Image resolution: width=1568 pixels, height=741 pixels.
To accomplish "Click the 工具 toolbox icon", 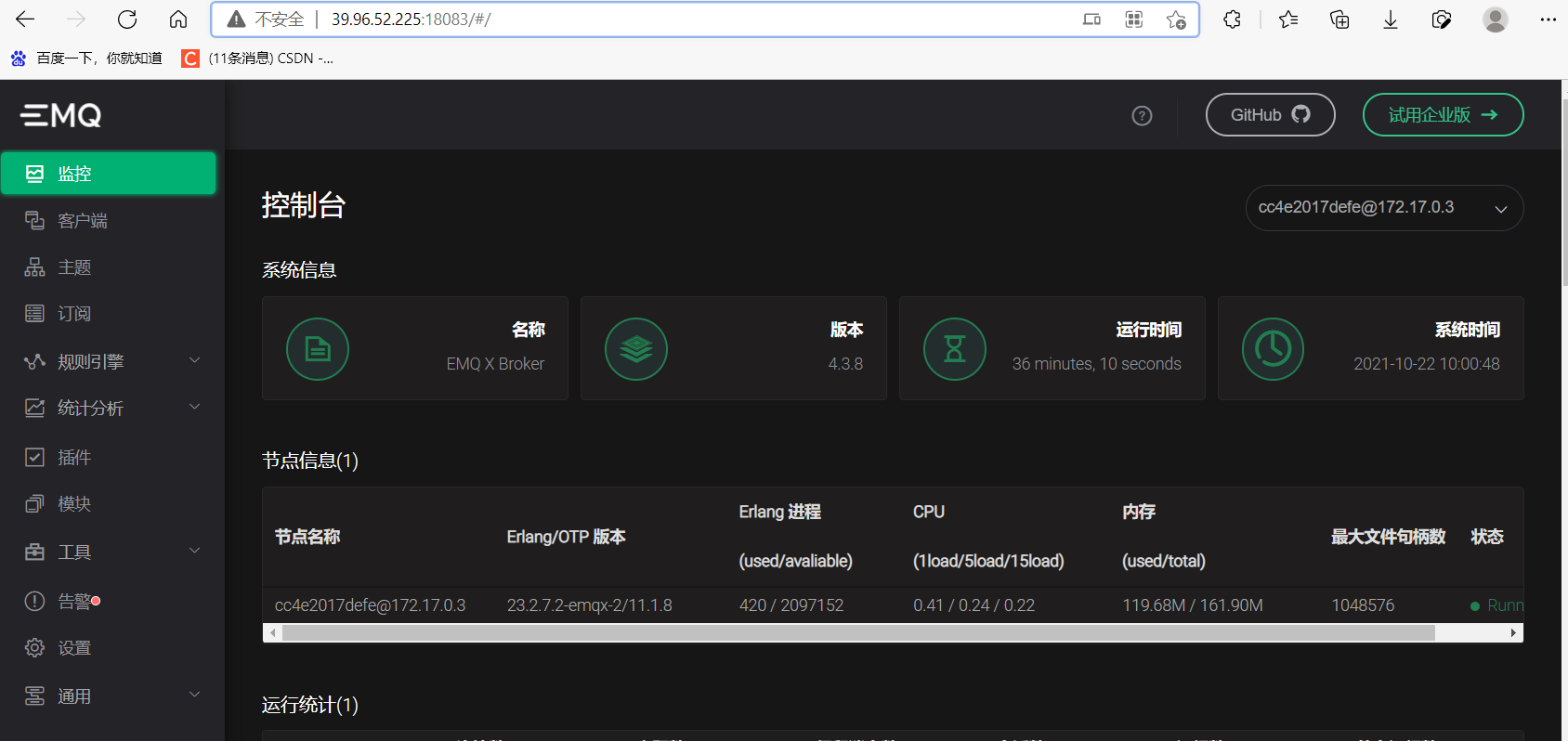I will [34, 552].
